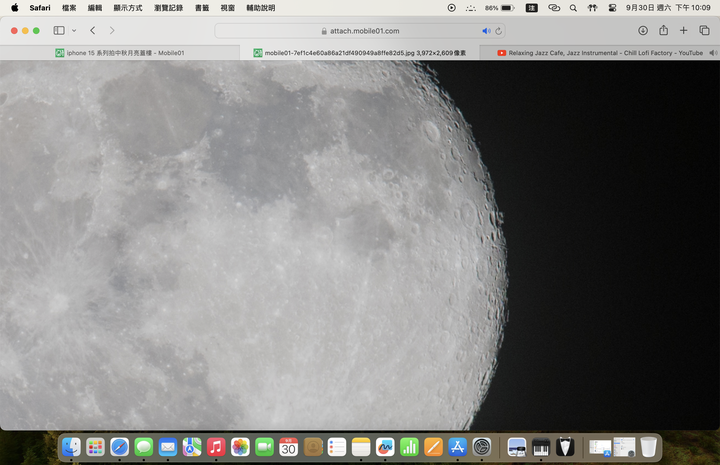Show the tab overview
Viewport: 720px width, 465px height.
coord(704,30)
